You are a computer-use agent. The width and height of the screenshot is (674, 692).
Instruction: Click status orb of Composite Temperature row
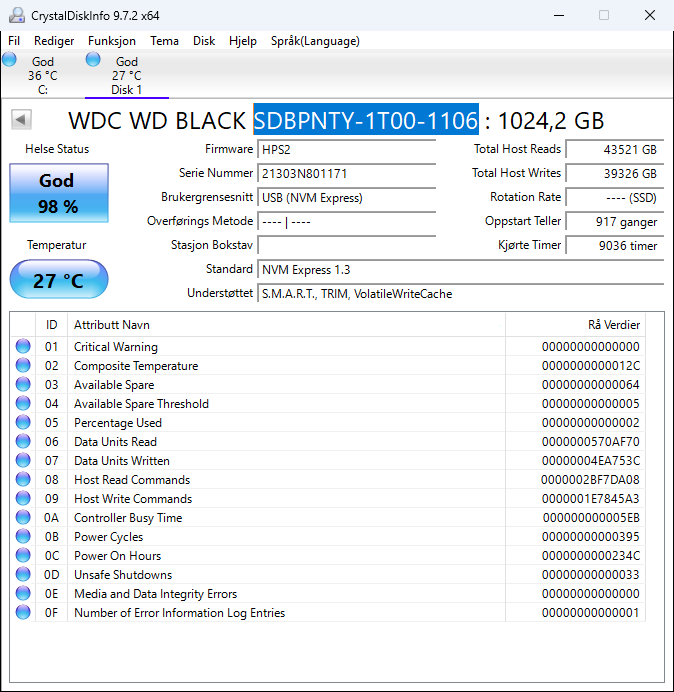click(x=23, y=365)
